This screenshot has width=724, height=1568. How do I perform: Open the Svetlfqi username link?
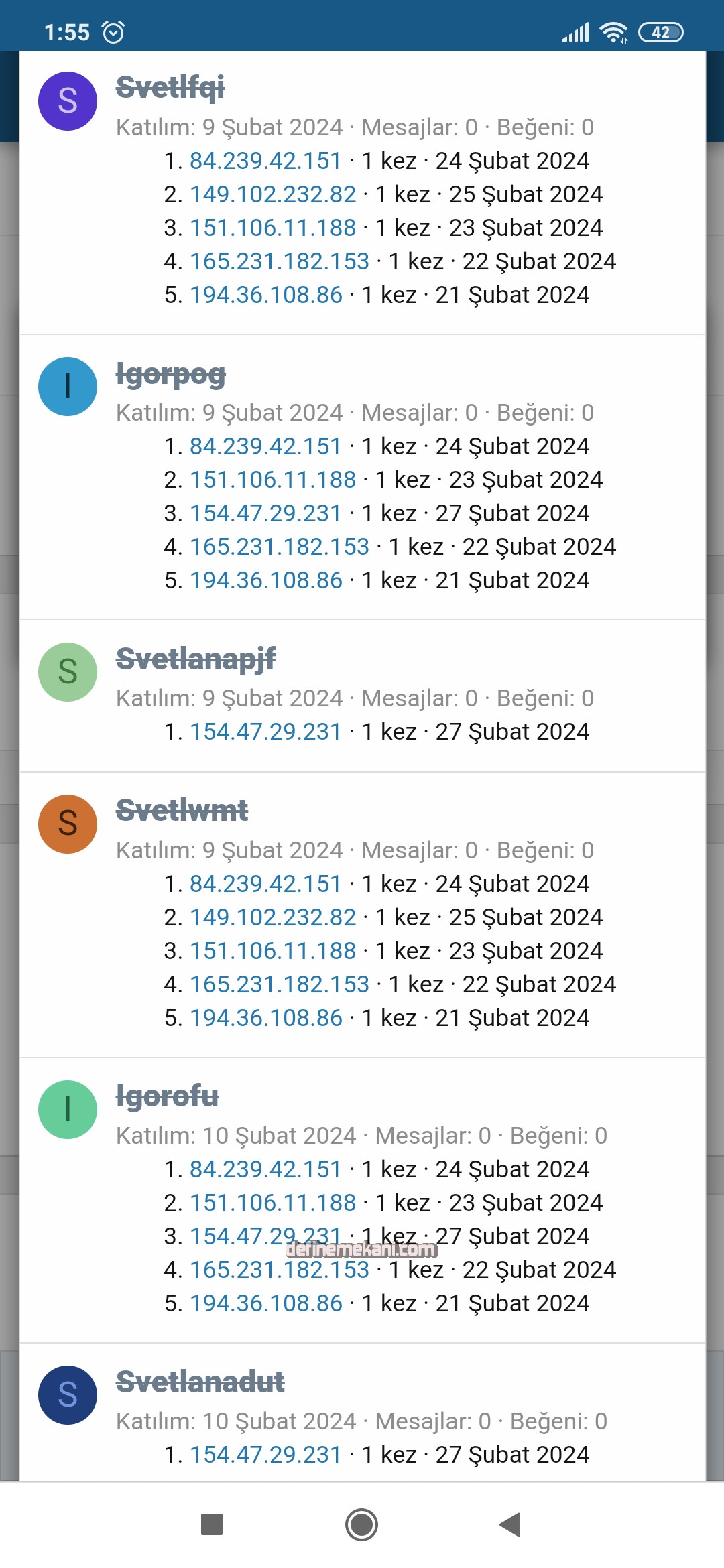[170, 88]
